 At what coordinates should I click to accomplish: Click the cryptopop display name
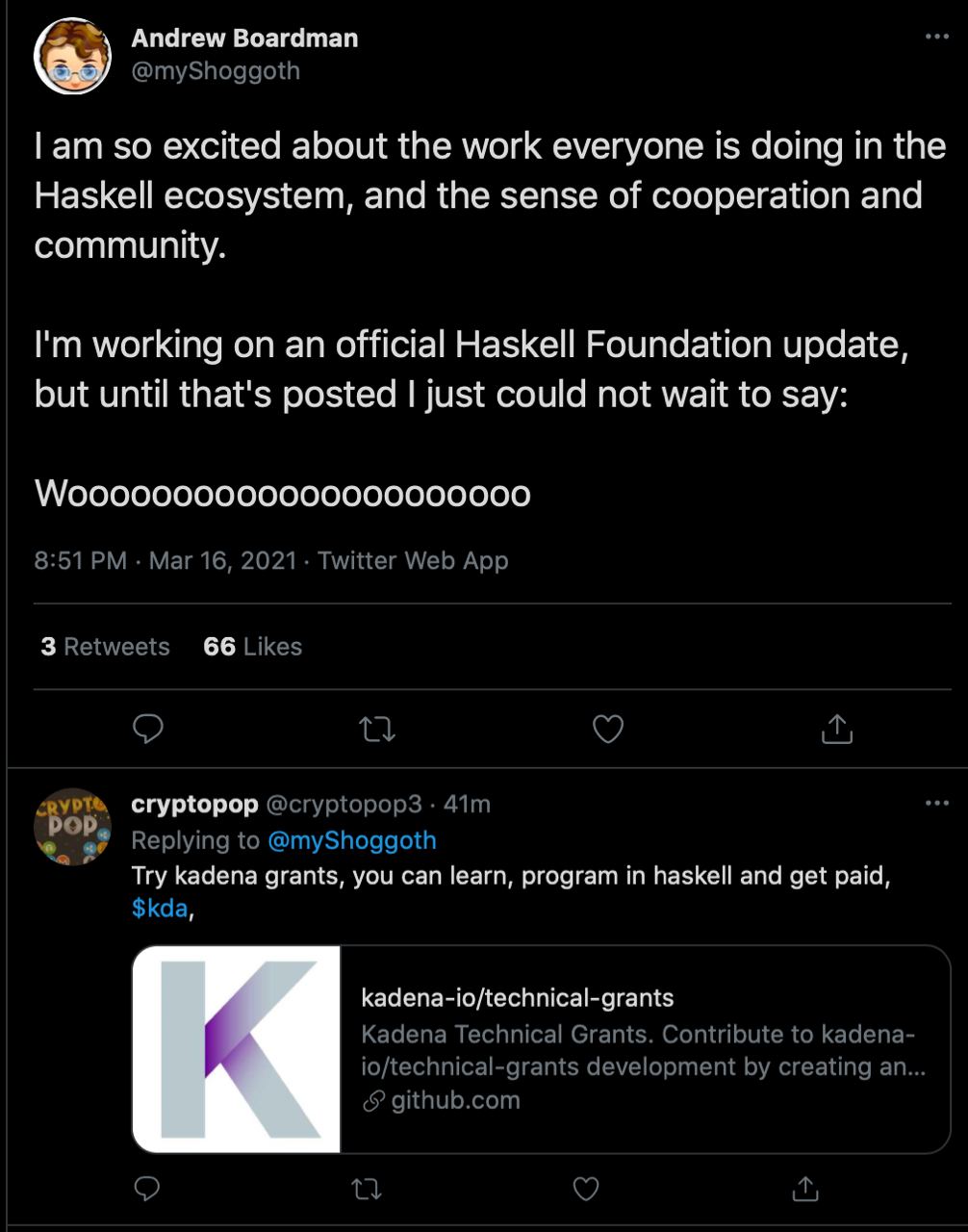click(x=194, y=804)
